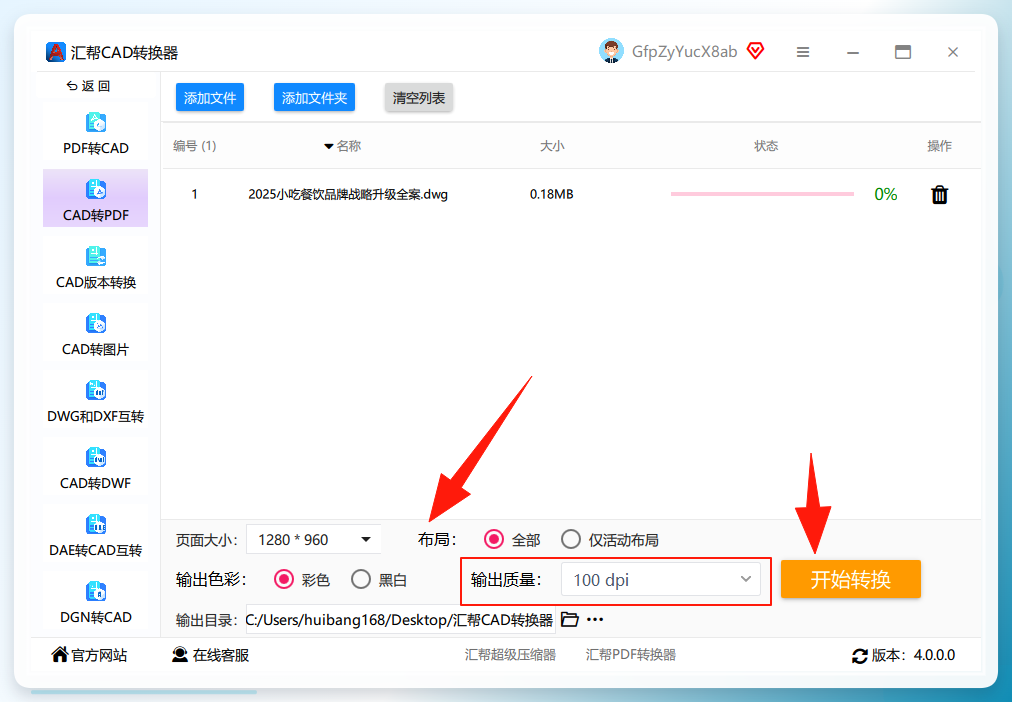Click the 版本: 4.0.0.0 text
This screenshot has height=702, width=1012.
point(913,656)
